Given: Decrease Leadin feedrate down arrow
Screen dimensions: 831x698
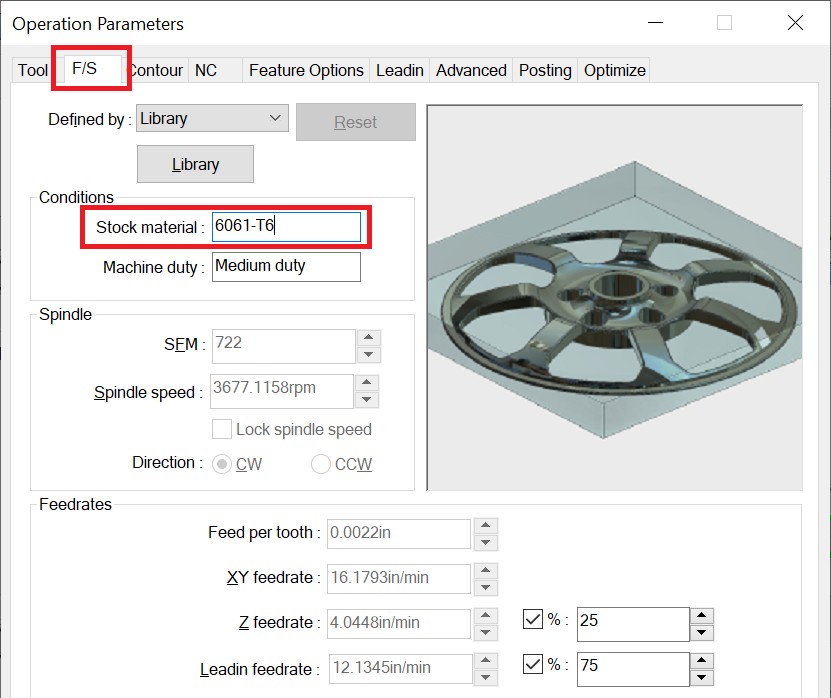Looking at the screenshot, I should click(486, 678).
